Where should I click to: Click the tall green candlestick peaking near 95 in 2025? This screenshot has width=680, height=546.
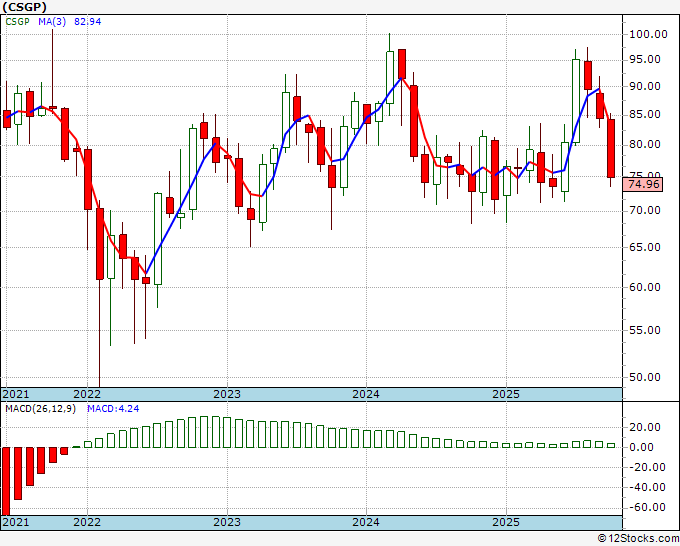point(576,101)
